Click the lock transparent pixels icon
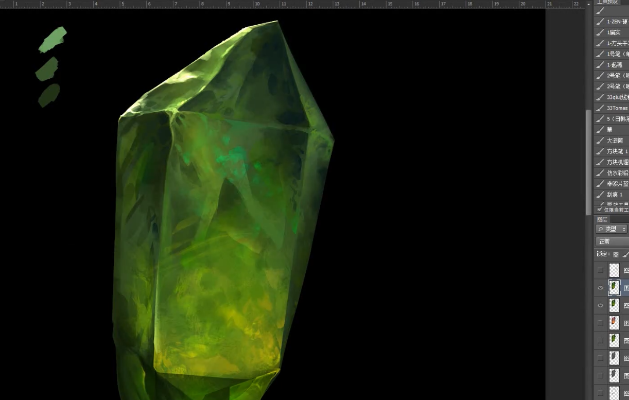 [615, 254]
